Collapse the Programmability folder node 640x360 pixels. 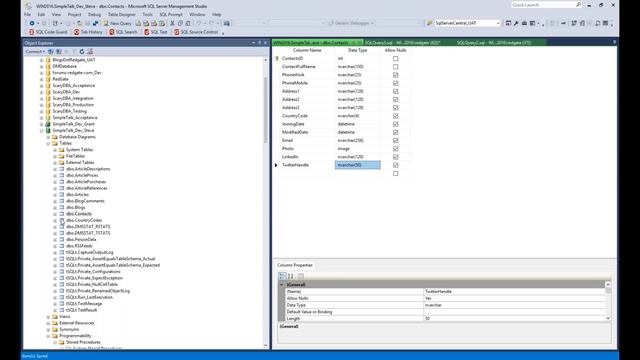coord(48,336)
